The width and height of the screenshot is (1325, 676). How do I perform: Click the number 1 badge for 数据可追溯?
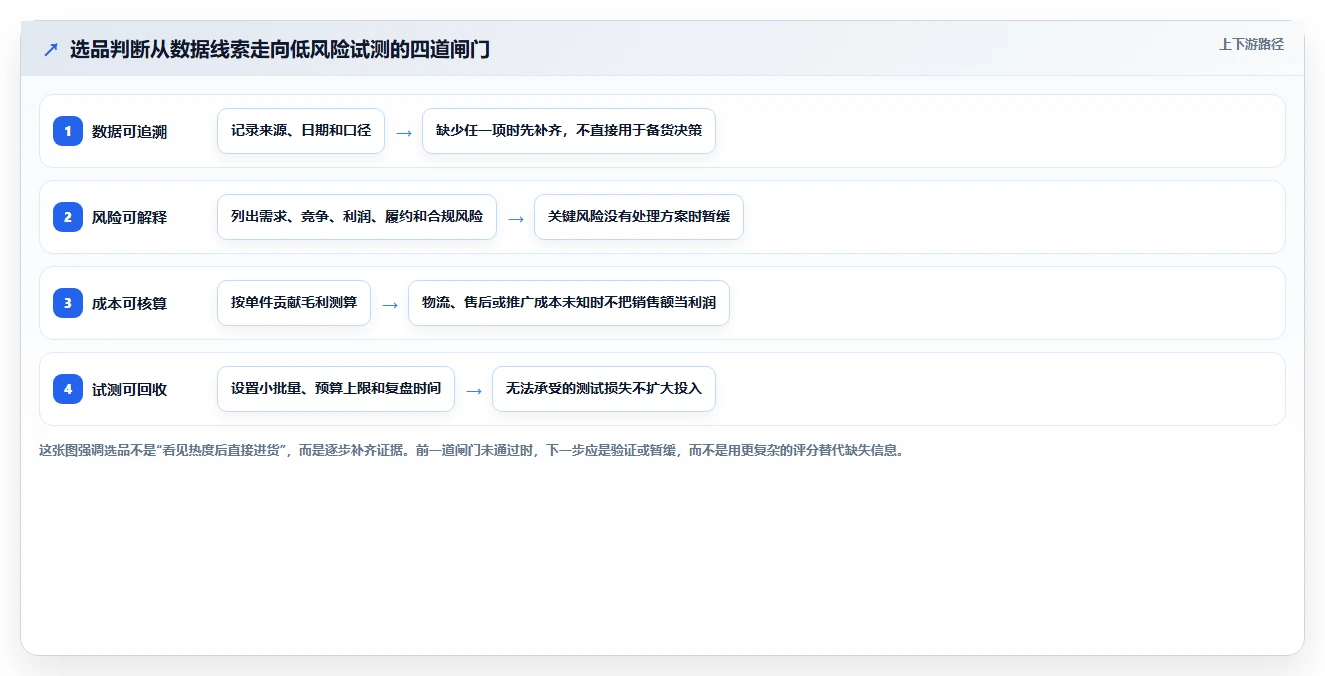(68, 131)
